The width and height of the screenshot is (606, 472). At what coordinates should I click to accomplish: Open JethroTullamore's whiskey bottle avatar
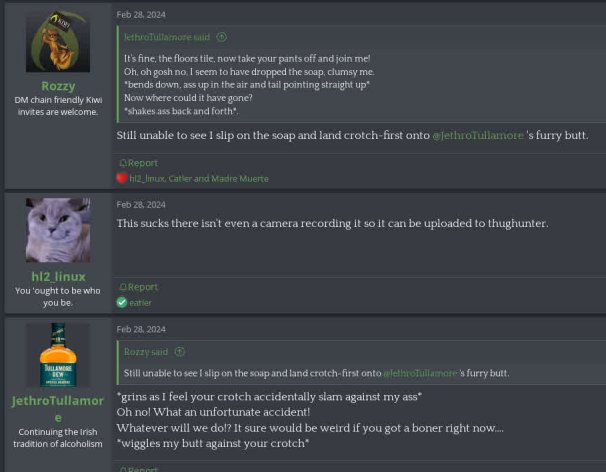[57, 355]
